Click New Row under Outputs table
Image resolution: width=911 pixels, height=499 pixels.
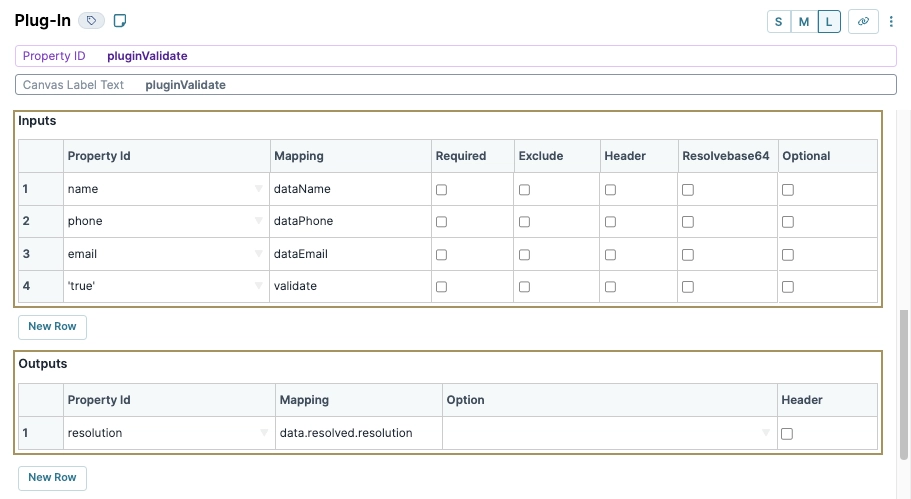point(52,478)
